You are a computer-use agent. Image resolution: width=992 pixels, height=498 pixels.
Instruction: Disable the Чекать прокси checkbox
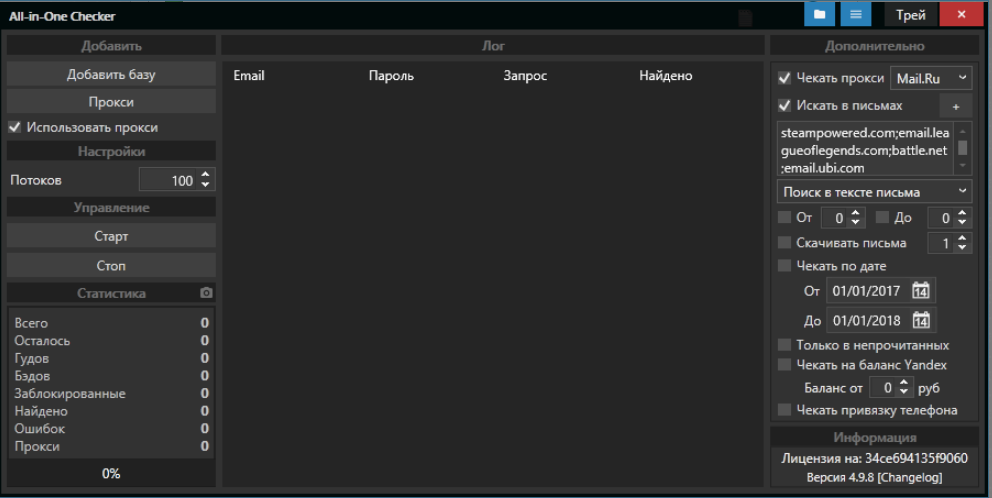point(785,78)
